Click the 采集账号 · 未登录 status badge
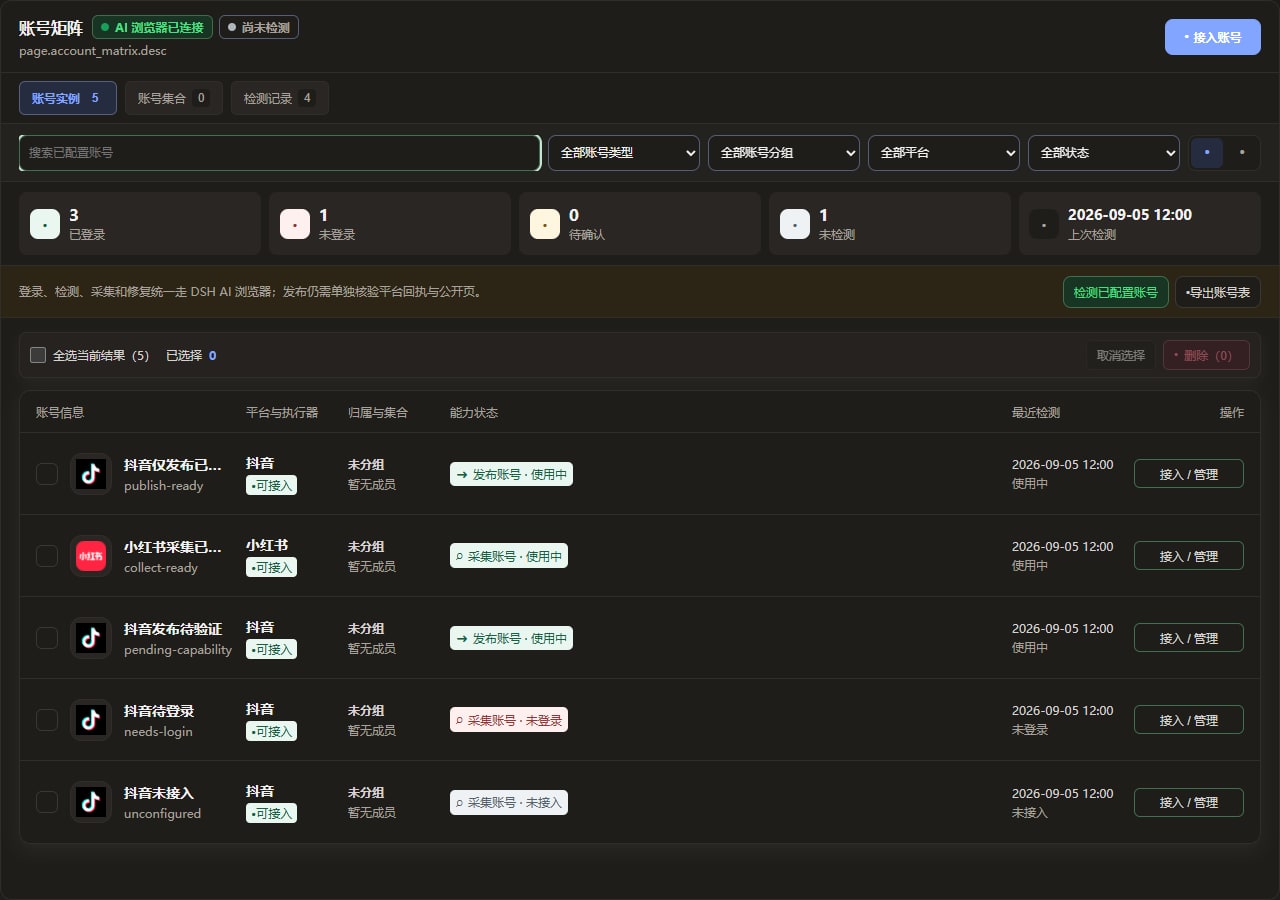1280x900 pixels. [x=509, y=720]
